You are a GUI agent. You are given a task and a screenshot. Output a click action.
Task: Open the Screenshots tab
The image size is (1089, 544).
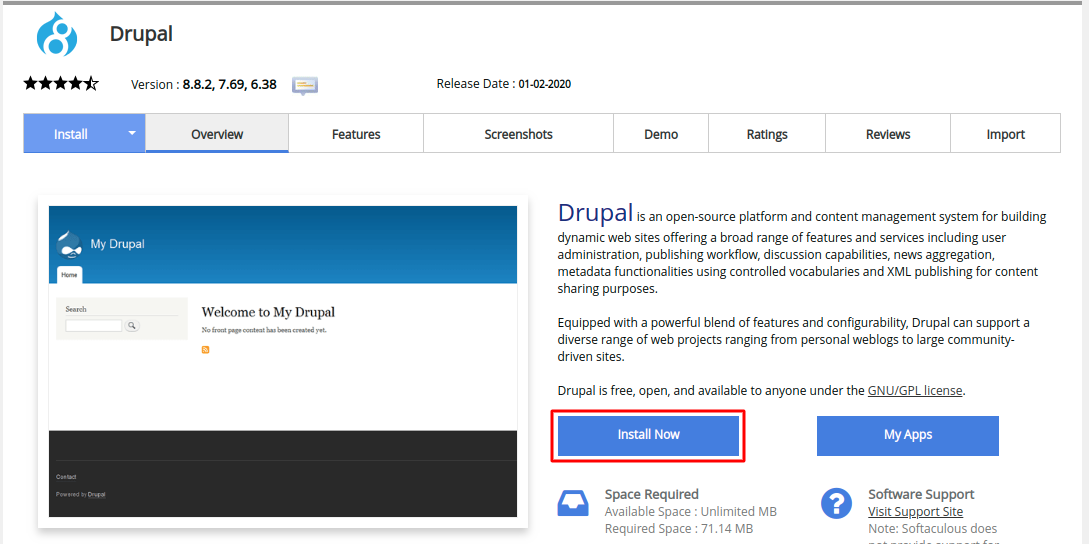519,133
